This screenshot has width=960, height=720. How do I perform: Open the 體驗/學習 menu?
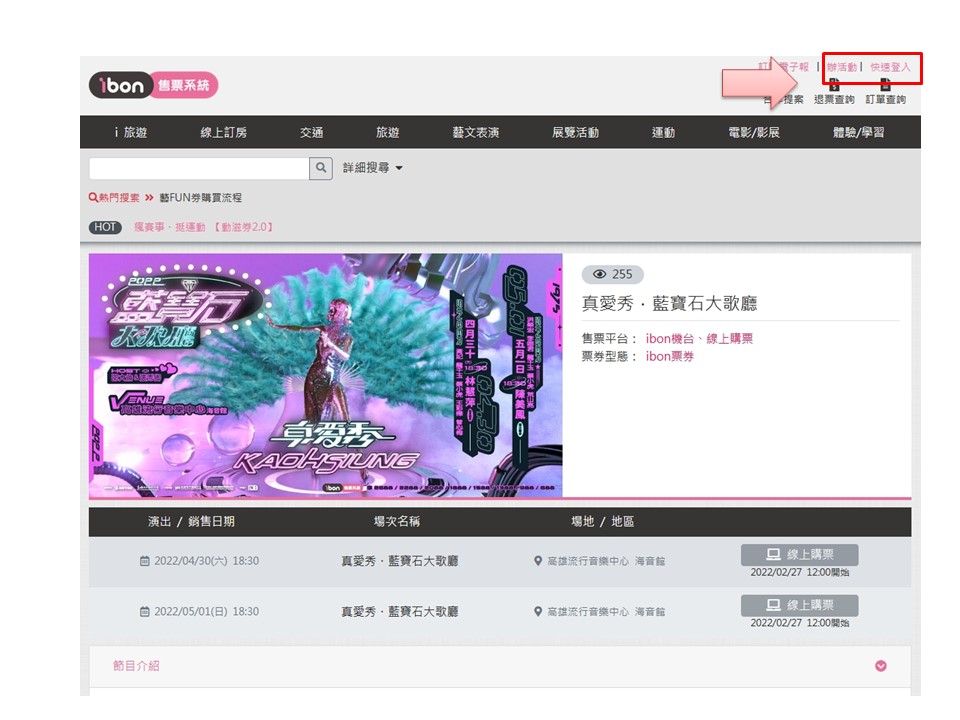point(858,132)
